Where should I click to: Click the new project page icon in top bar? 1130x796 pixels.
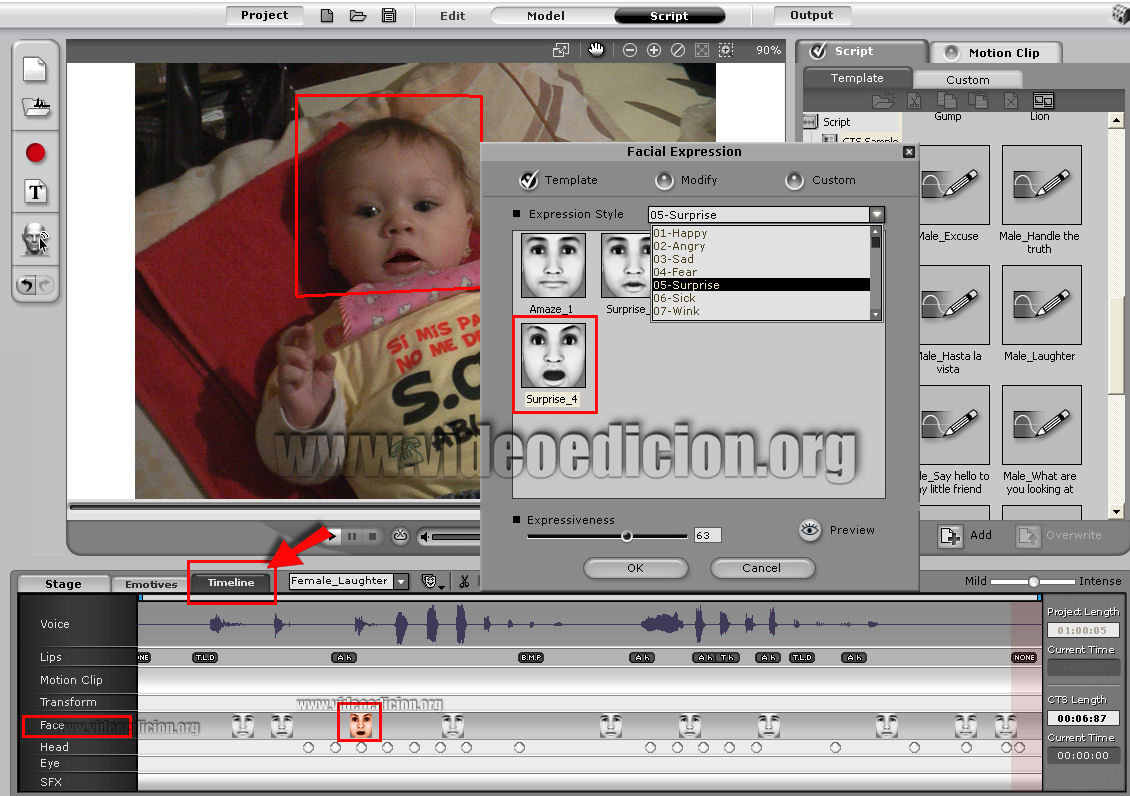[327, 16]
